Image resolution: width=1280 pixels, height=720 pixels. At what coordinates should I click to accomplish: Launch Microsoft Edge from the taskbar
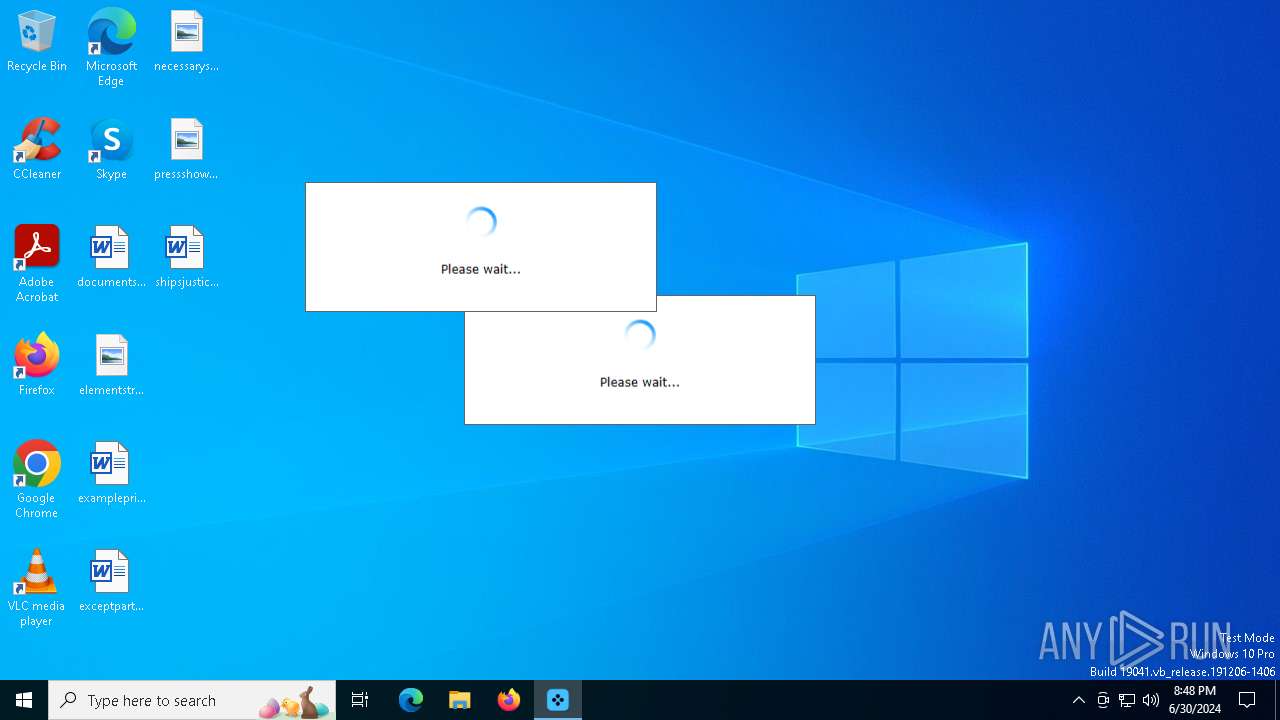click(x=411, y=700)
